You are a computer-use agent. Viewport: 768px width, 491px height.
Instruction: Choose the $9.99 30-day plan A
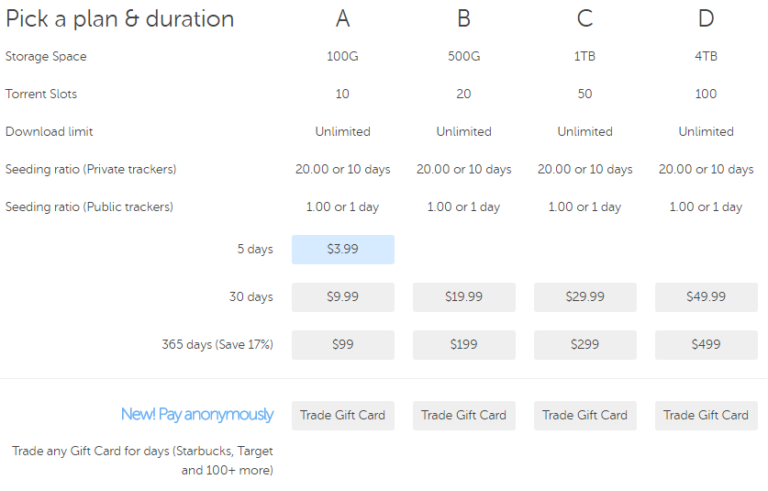[x=343, y=297]
